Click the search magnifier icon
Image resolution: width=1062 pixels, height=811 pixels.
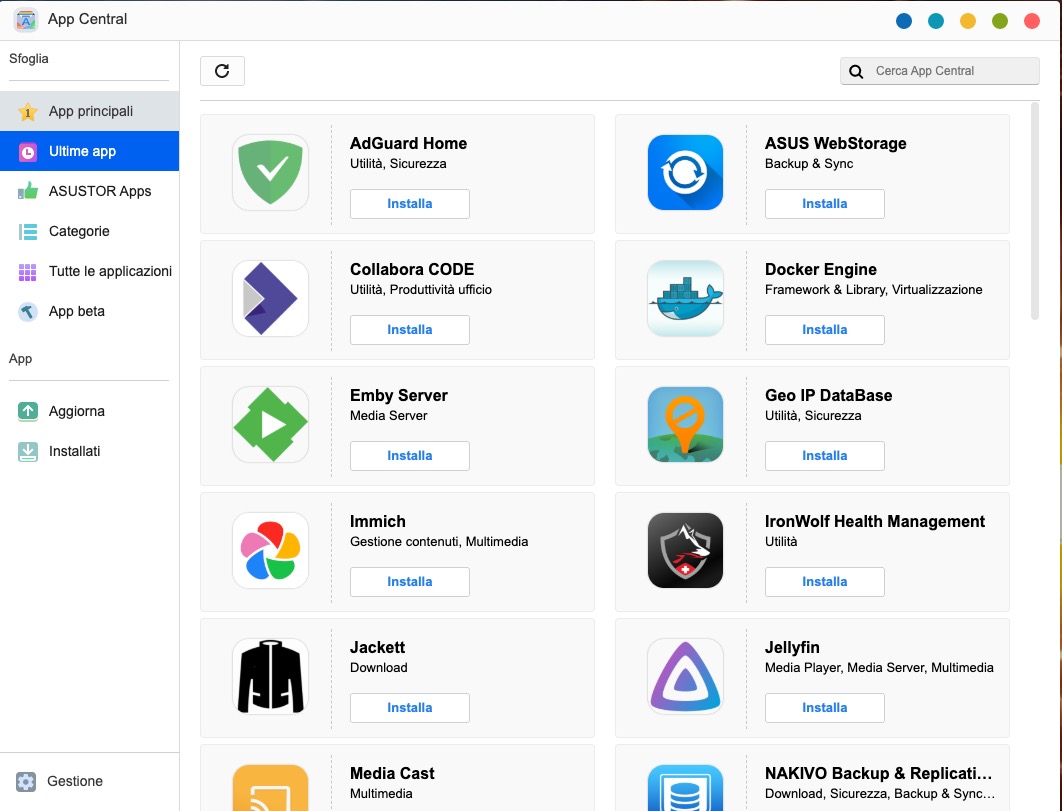click(x=856, y=71)
